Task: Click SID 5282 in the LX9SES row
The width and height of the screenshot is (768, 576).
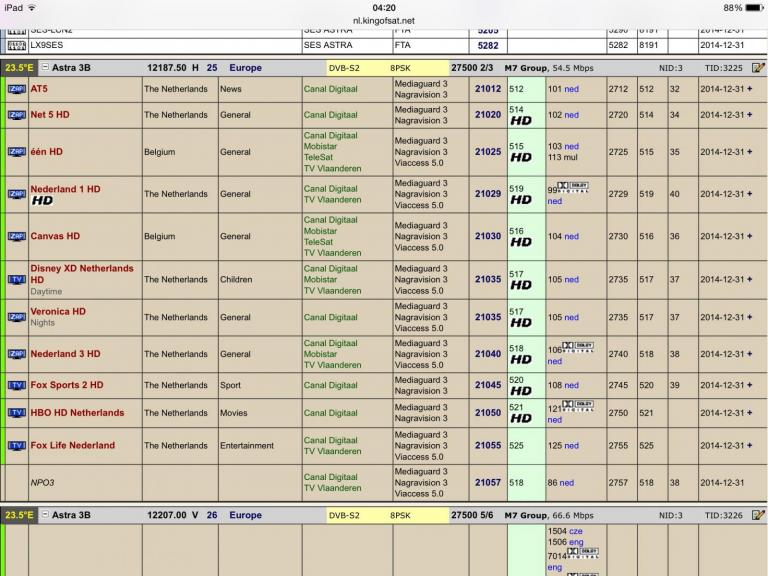Action: pyautogui.click(x=488, y=46)
